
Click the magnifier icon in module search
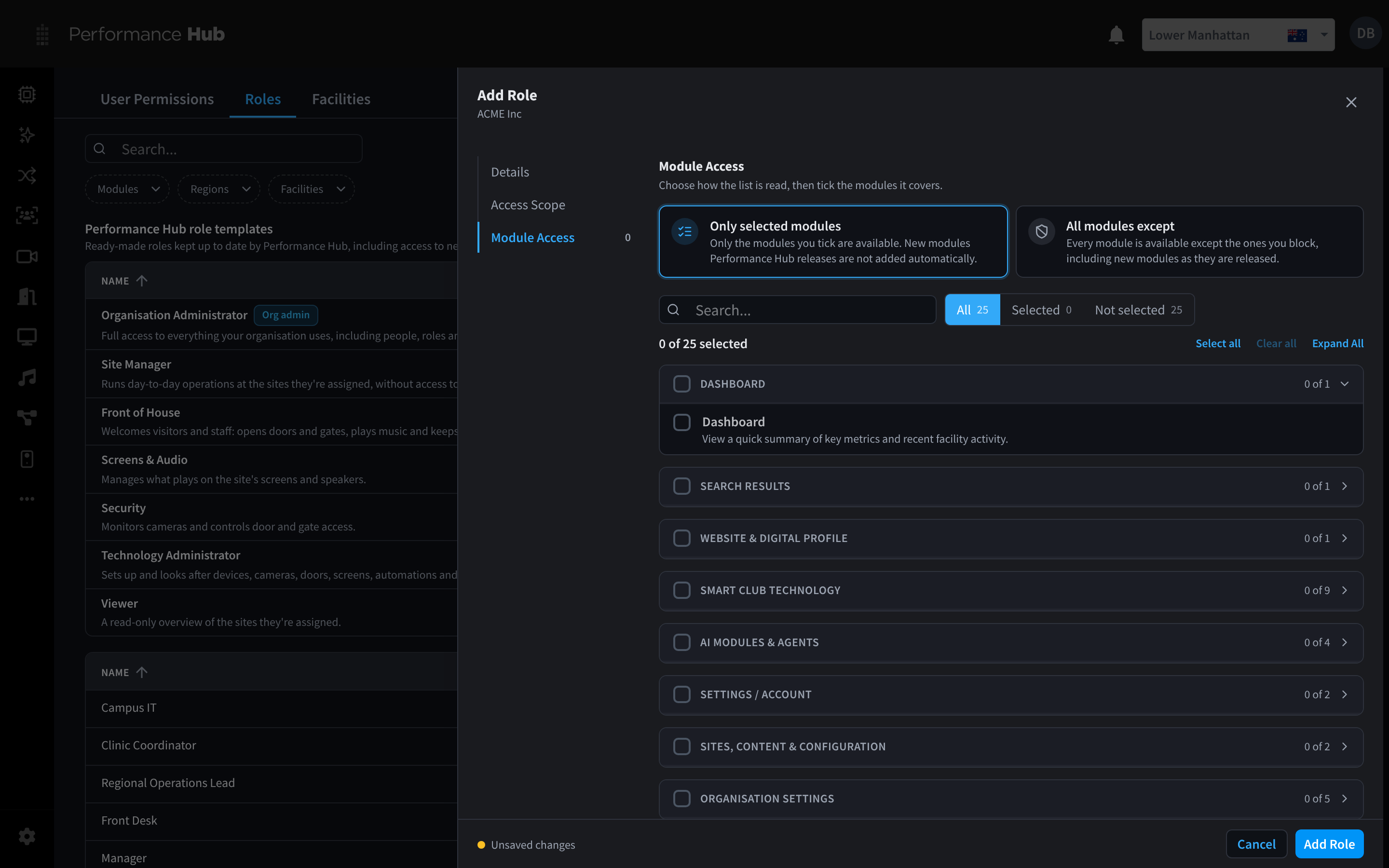point(674,310)
